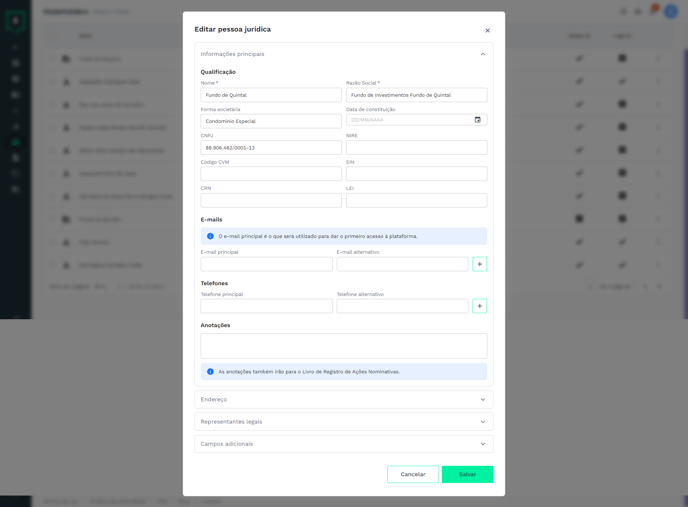
Task: Click the info icon in the e-mail notice
Action: click(x=210, y=236)
